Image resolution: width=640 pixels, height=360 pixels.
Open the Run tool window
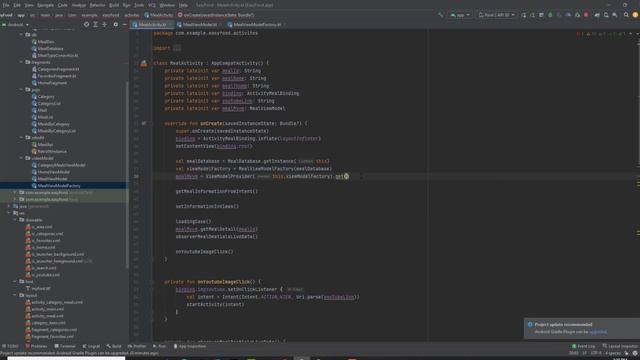(159, 346)
